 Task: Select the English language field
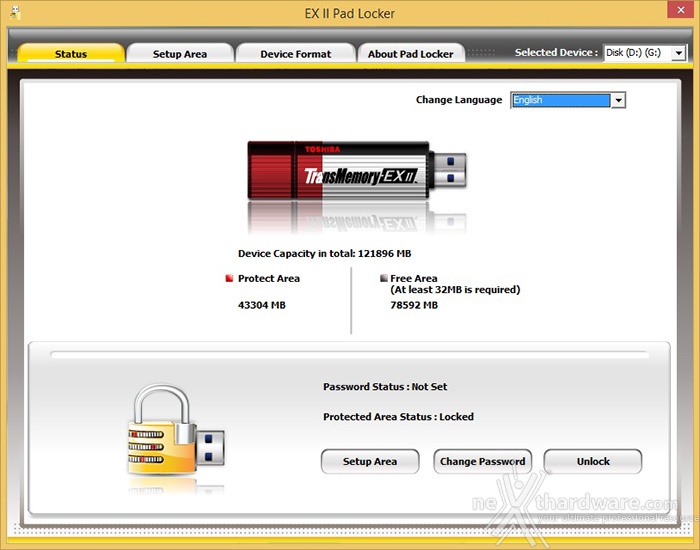pyautogui.click(x=561, y=100)
